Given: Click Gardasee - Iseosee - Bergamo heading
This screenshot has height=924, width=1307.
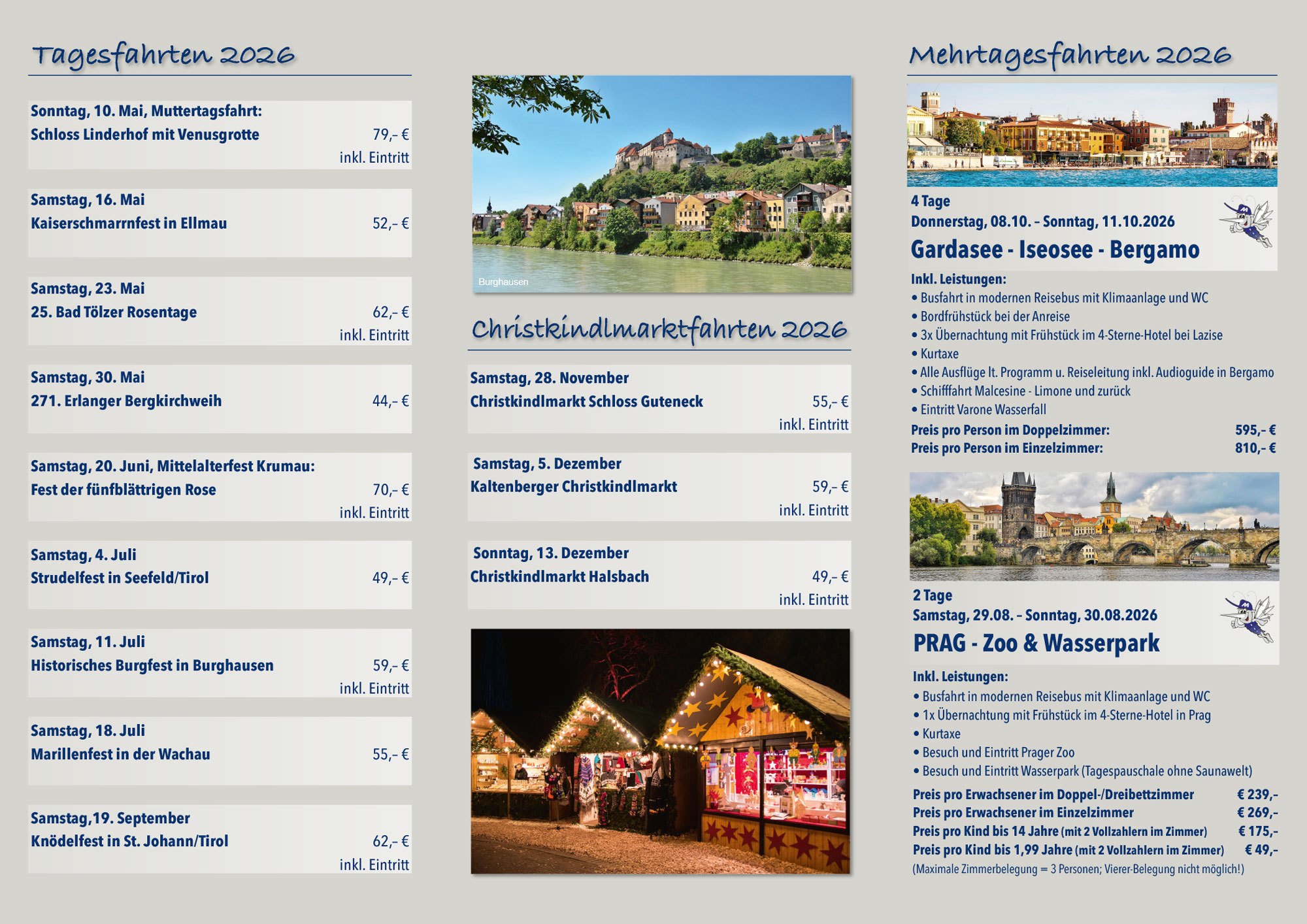Looking at the screenshot, I should click(1055, 250).
